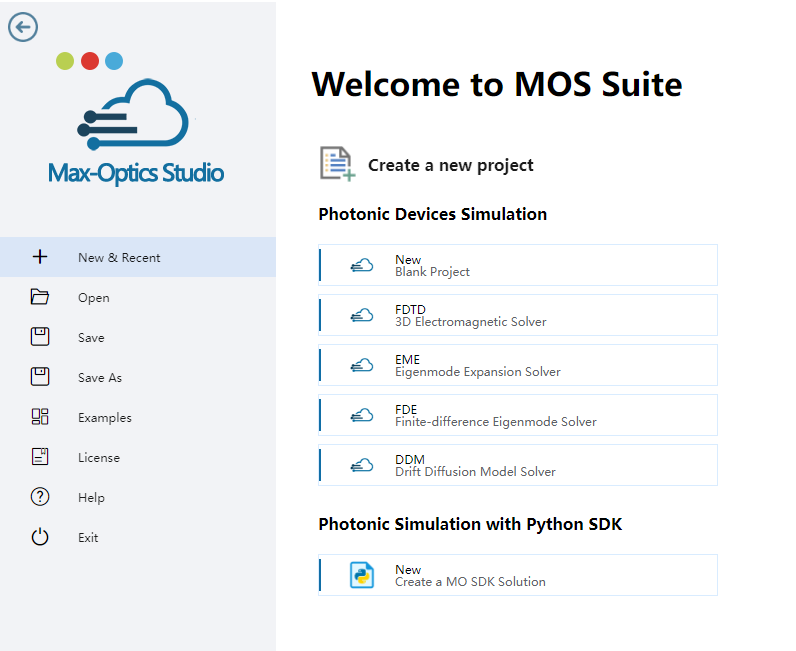796x651 pixels.
Task: Start a DDM Drift Diffusion Model project
Action: click(518, 465)
